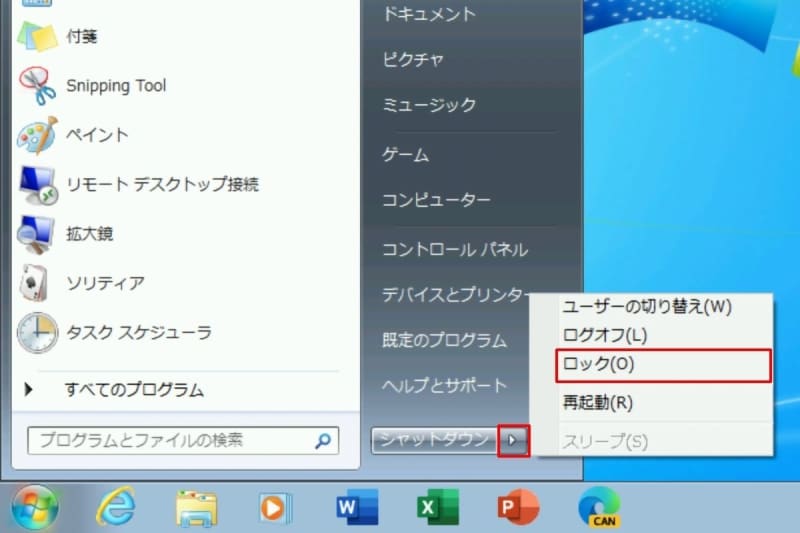This screenshot has width=800, height=533.
Task: Open Word from the taskbar
Action: pyautogui.click(x=357, y=507)
